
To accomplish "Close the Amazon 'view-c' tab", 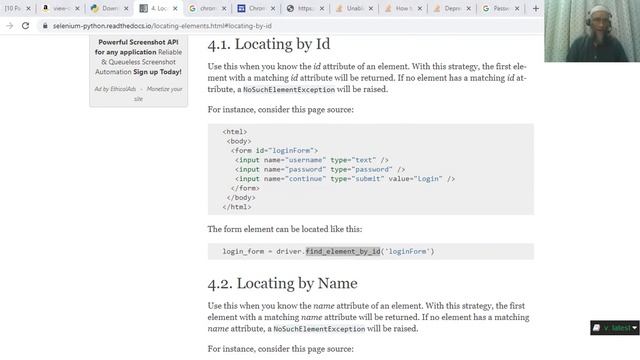I will (77, 8).
